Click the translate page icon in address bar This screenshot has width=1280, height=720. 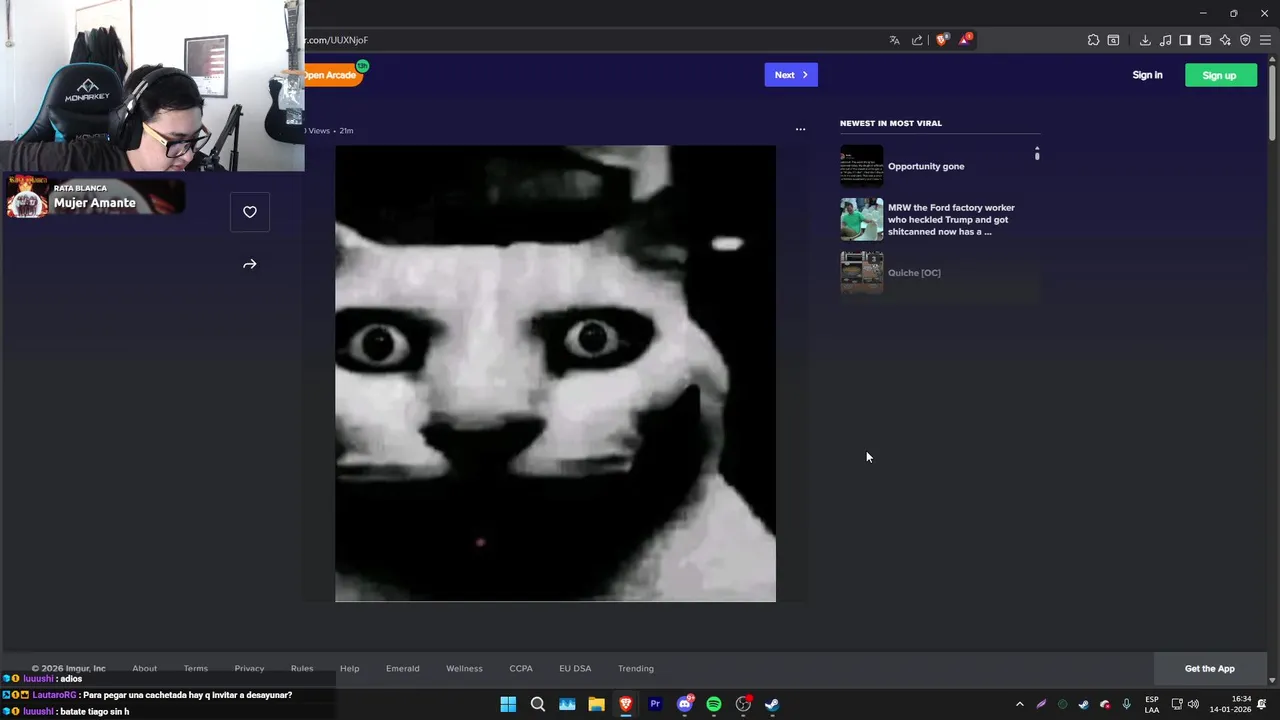click(894, 40)
